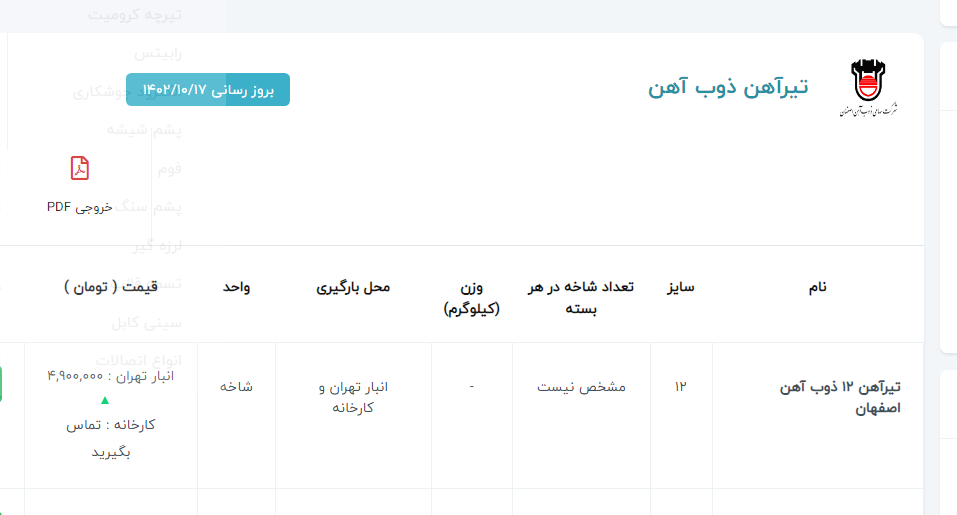Open the 'تیرآهن ذوب آهن' page heading
The image size is (957, 515).
(728, 88)
